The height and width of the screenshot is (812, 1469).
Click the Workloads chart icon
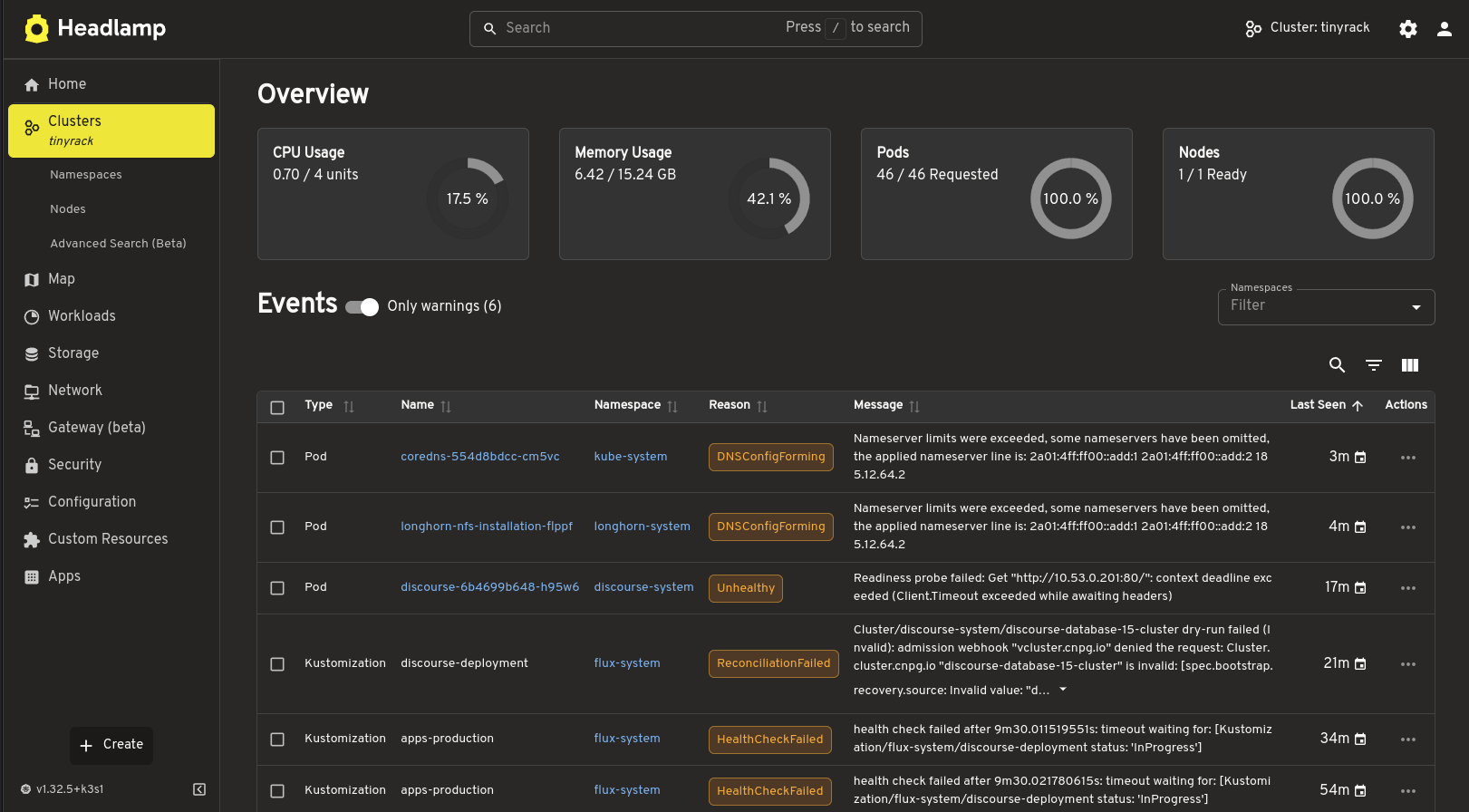click(32, 317)
